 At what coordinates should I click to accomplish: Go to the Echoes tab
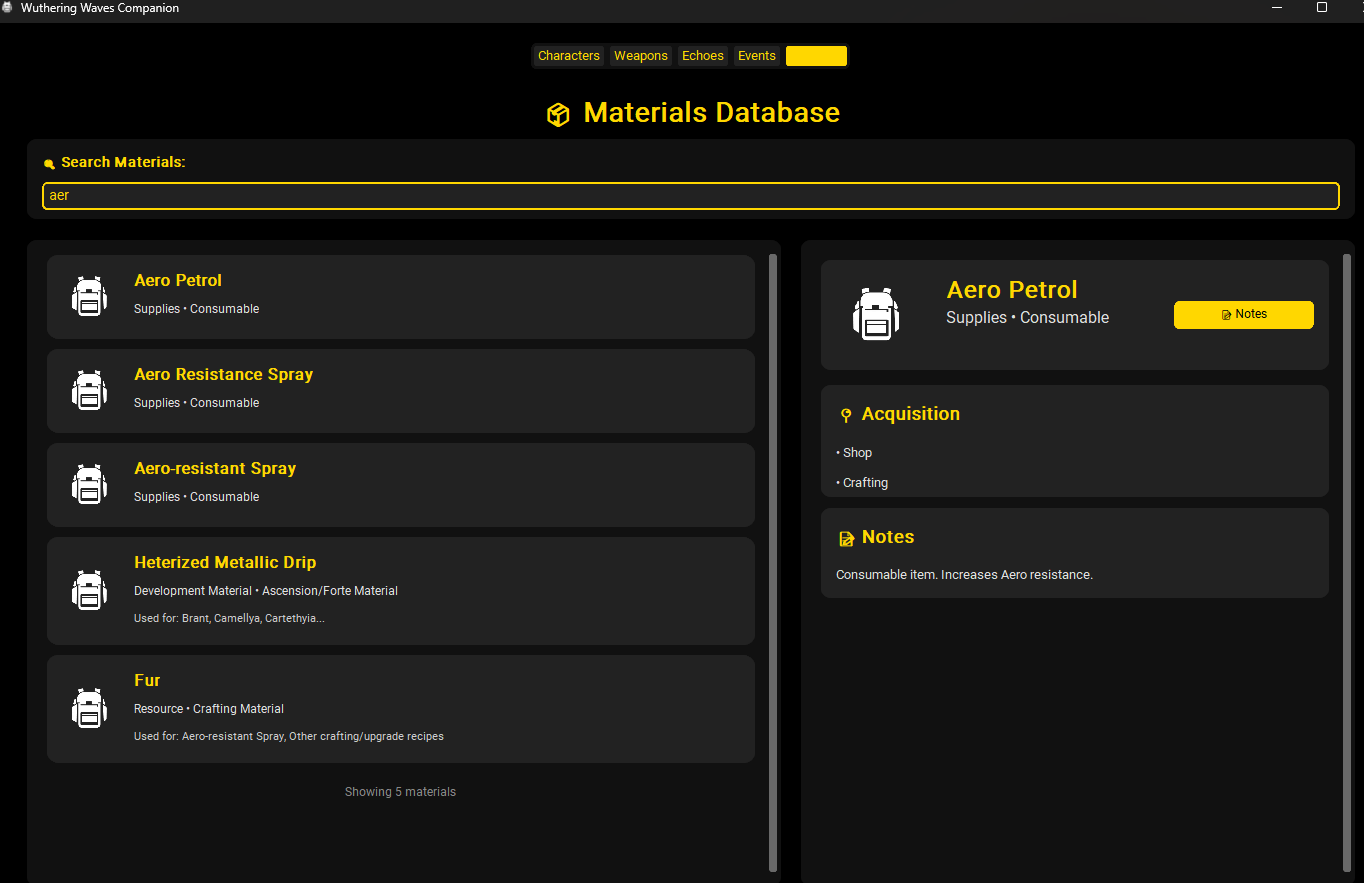[703, 56]
